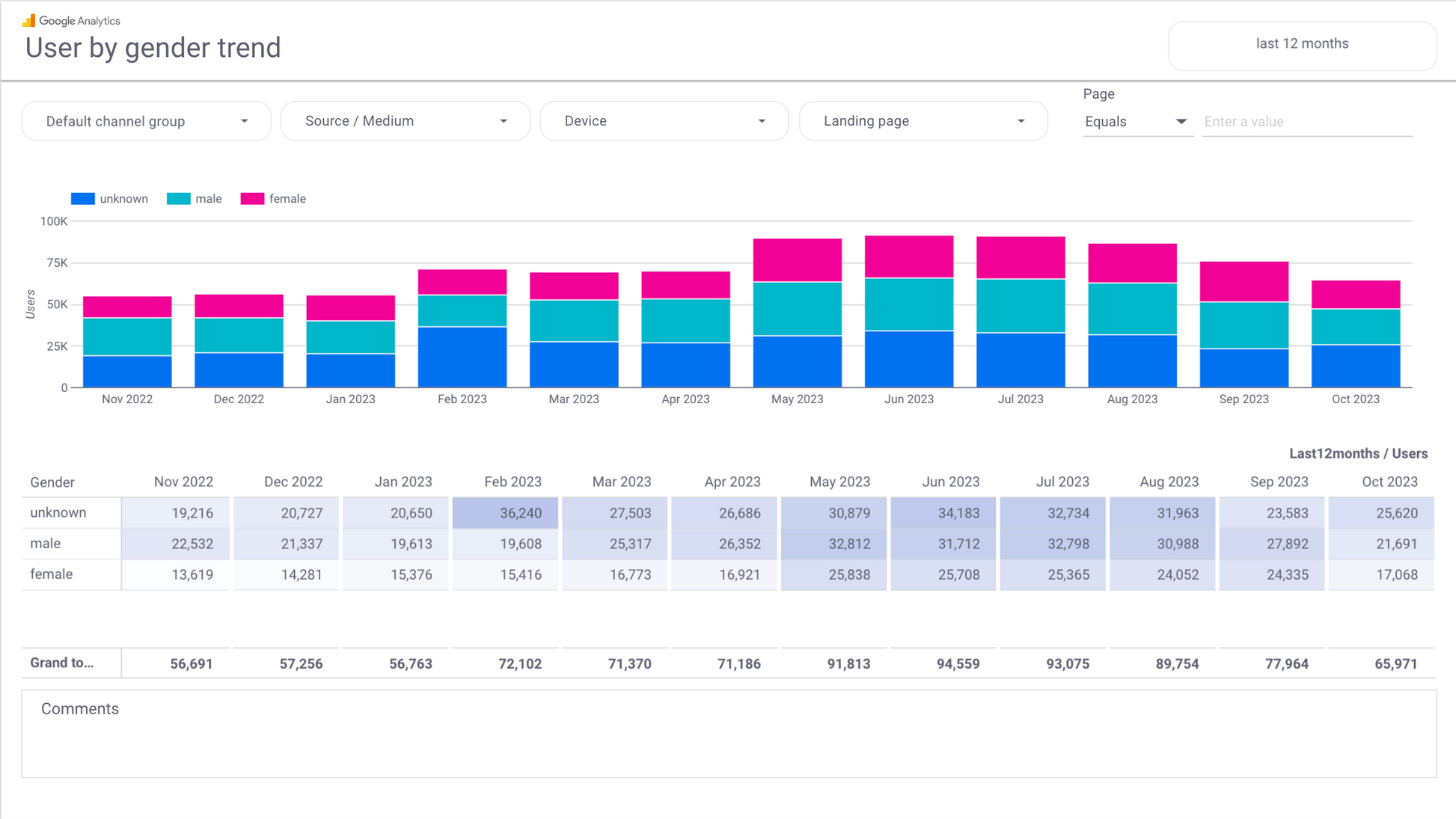The height and width of the screenshot is (819, 1456).
Task: Expand the Device filter dropdown
Action: (x=664, y=121)
